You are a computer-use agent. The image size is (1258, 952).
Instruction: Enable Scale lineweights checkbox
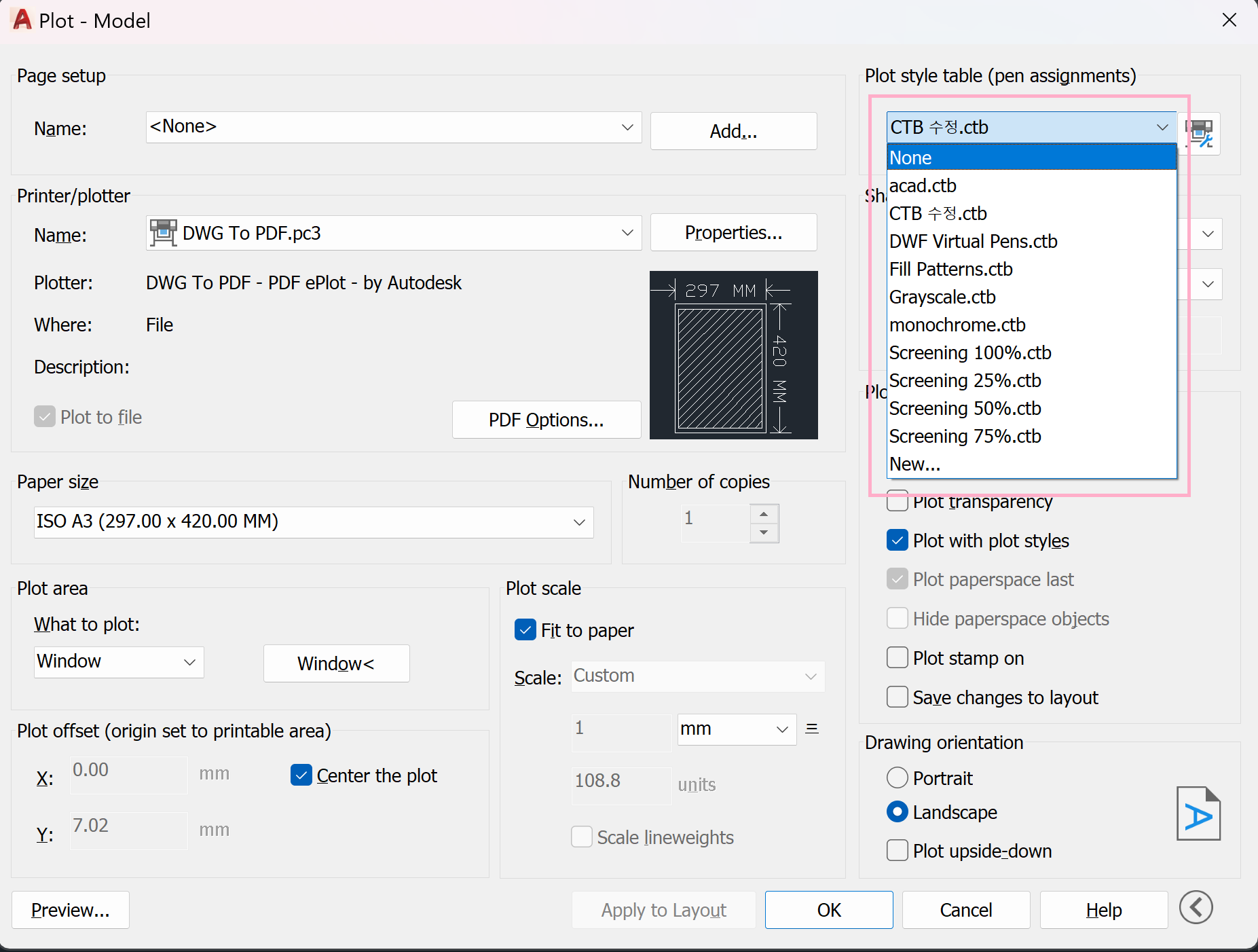[x=582, y=837]
